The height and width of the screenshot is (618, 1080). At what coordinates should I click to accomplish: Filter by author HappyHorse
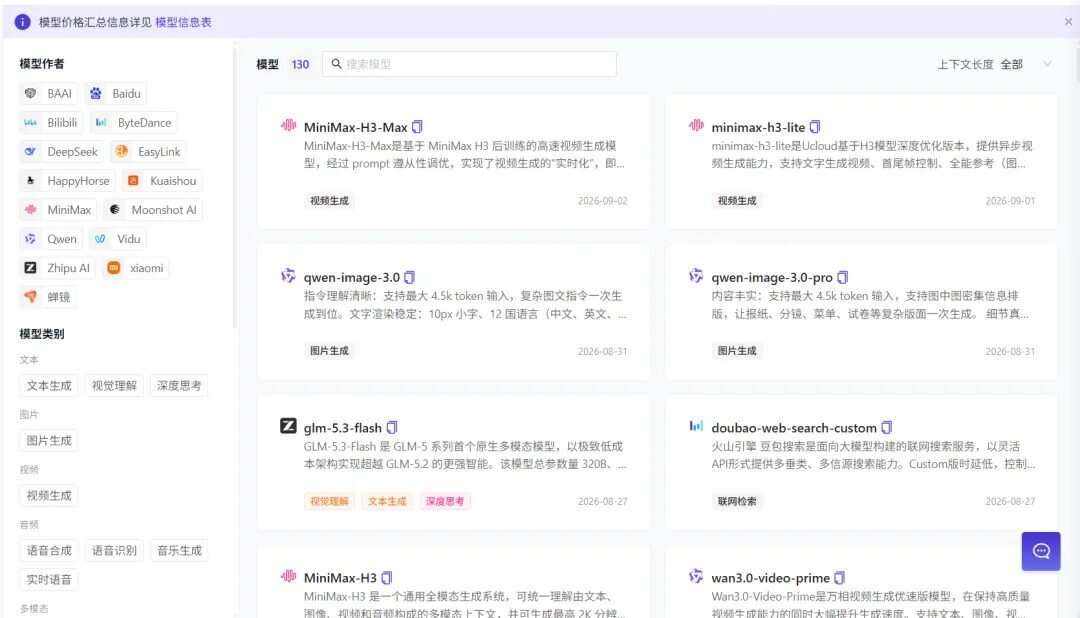[x=68, y=181]
